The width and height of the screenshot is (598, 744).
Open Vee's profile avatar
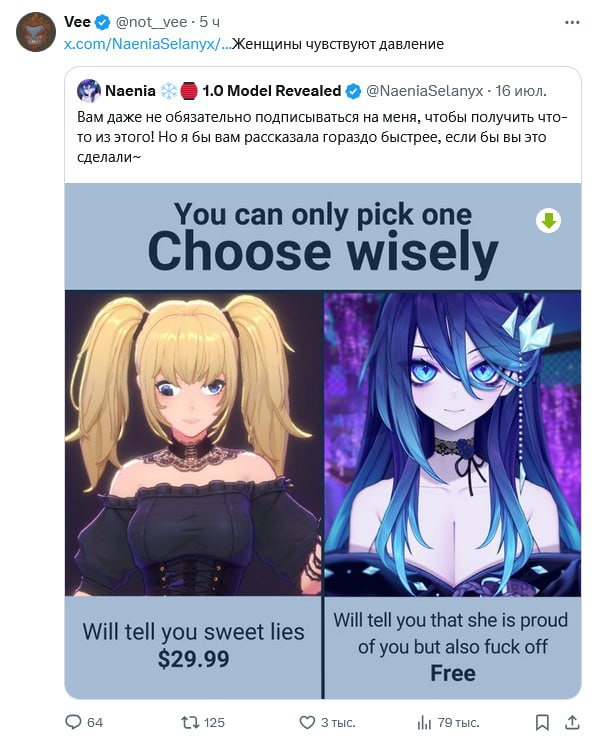click(36, 32)
